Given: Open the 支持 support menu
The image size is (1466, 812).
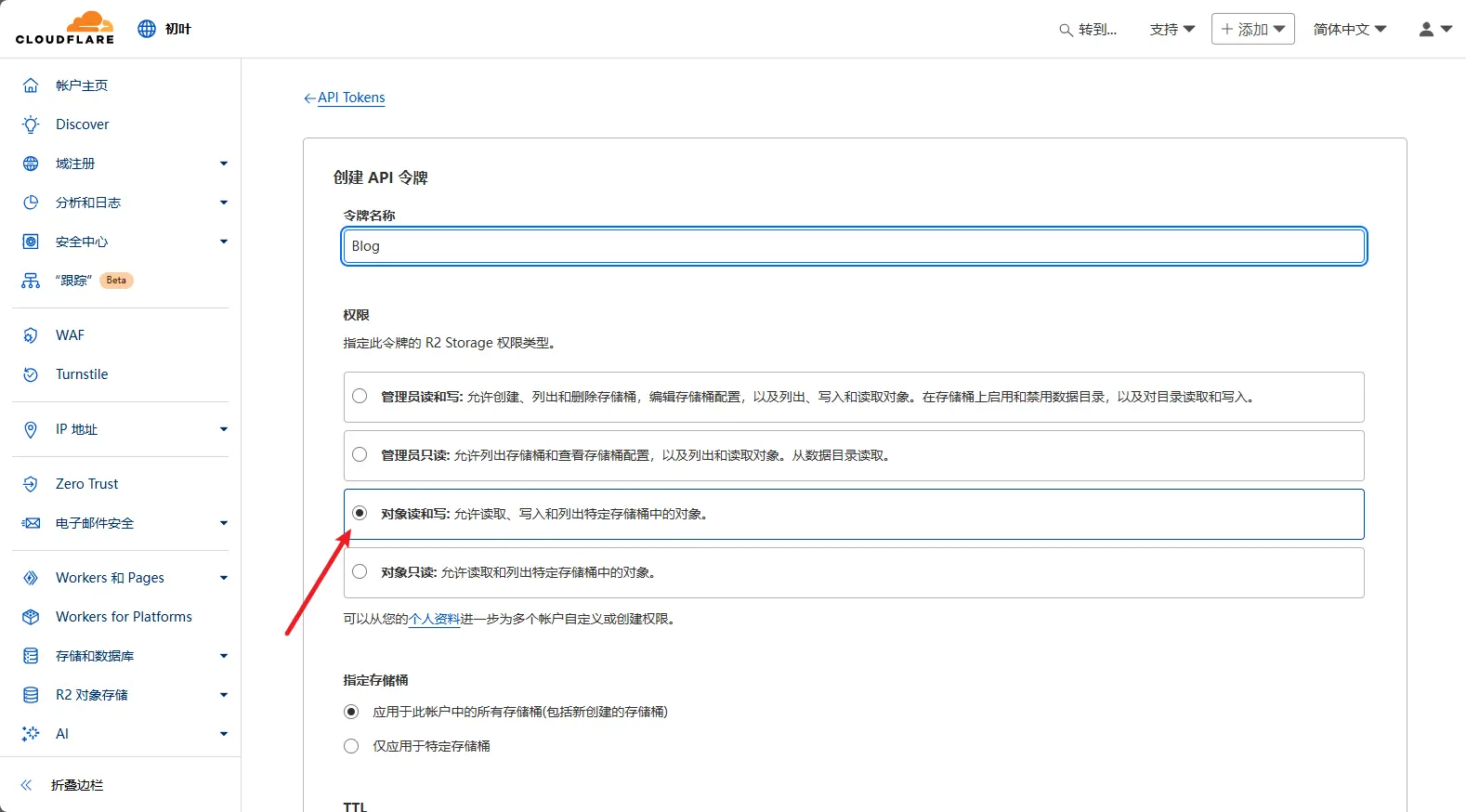Looking at the screenshot, I should (x=1171, y=30).
